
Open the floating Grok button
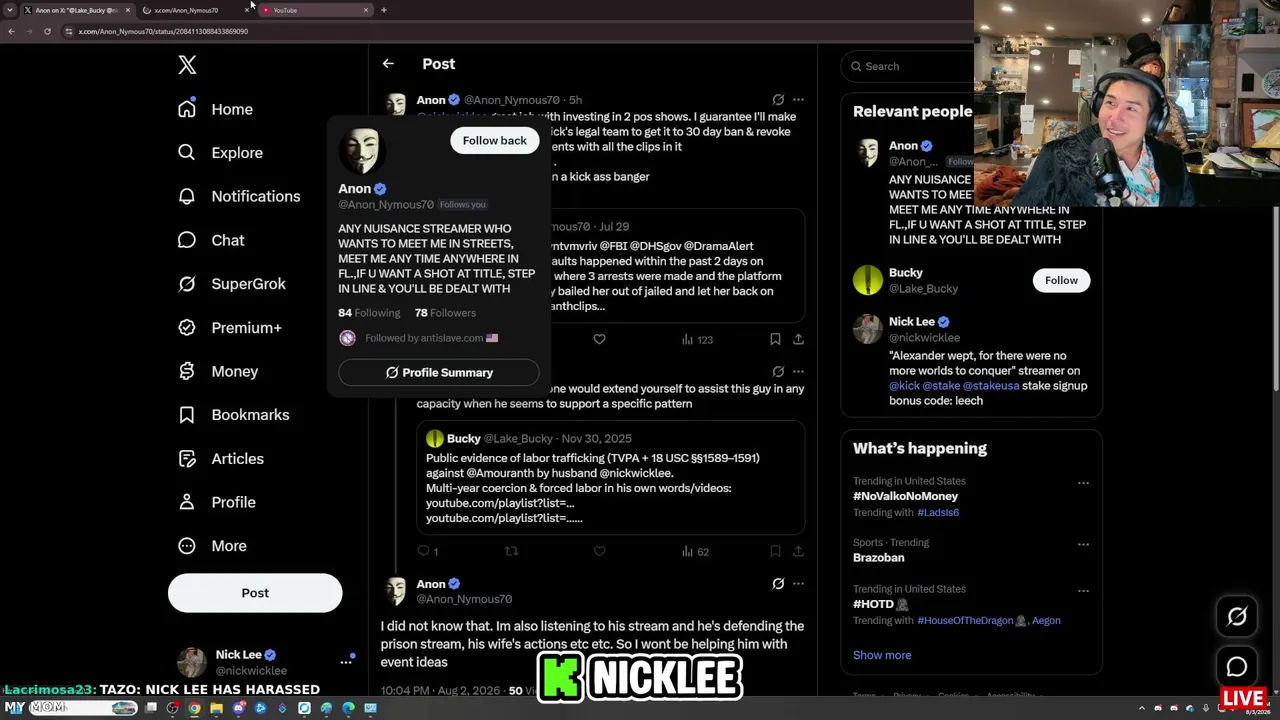1237,617
